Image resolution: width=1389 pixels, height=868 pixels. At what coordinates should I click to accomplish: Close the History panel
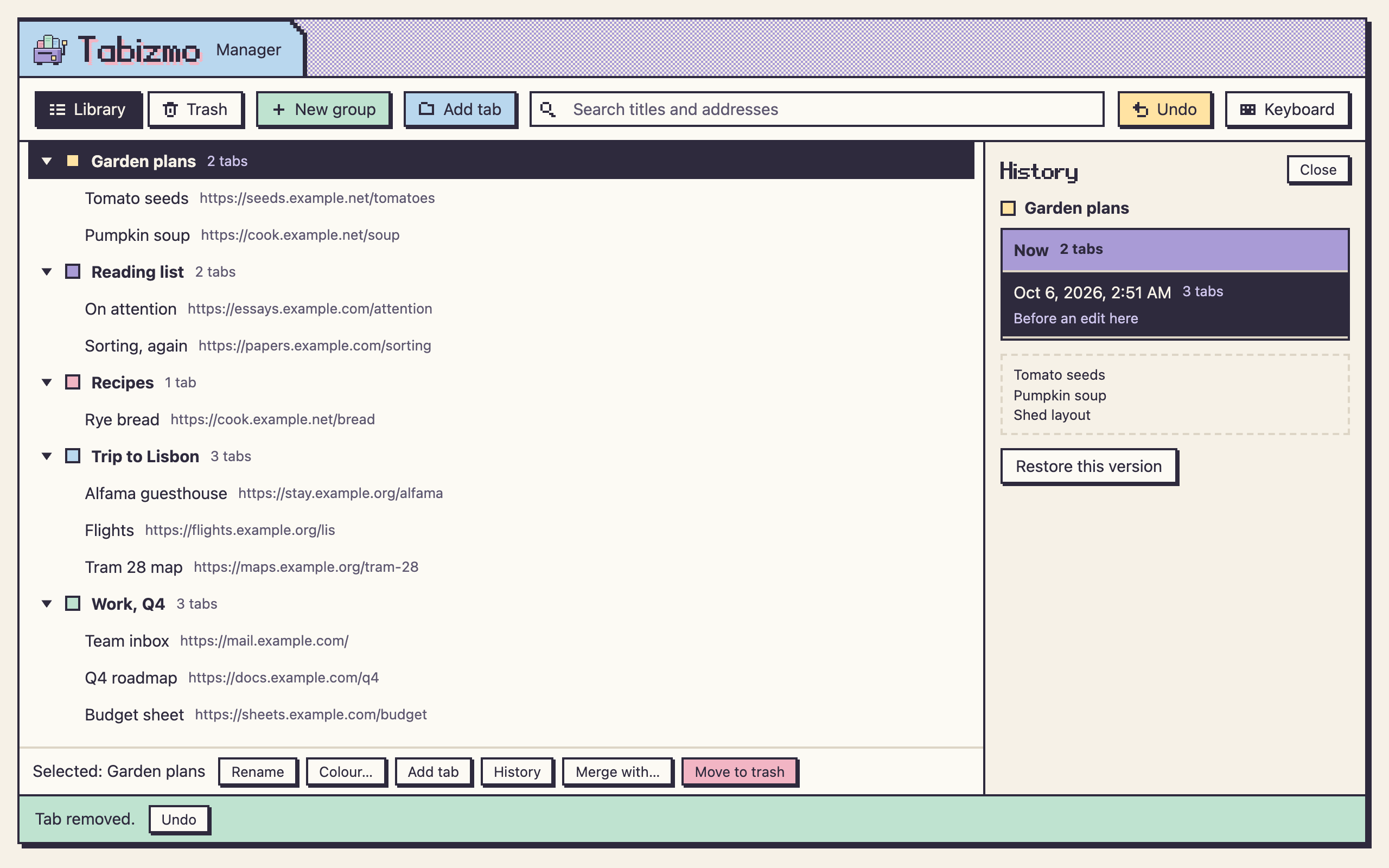[1318, 170]
